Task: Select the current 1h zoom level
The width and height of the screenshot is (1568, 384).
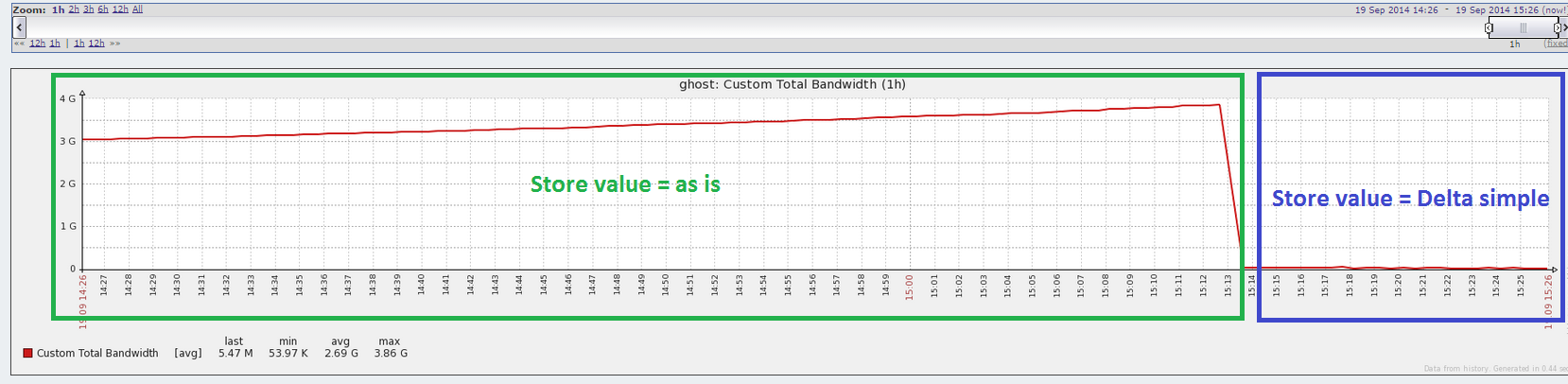Action: pos(59,9)
